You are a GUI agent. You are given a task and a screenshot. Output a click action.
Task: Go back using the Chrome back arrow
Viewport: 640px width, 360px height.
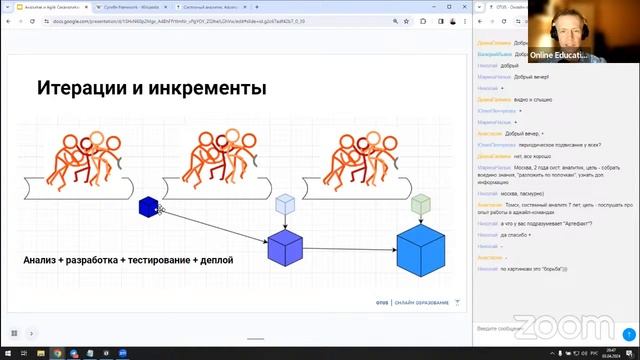9,21
